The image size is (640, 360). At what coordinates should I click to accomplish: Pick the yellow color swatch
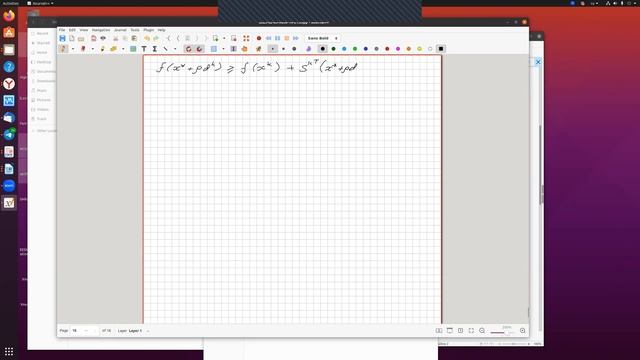(x=419, y=49)
